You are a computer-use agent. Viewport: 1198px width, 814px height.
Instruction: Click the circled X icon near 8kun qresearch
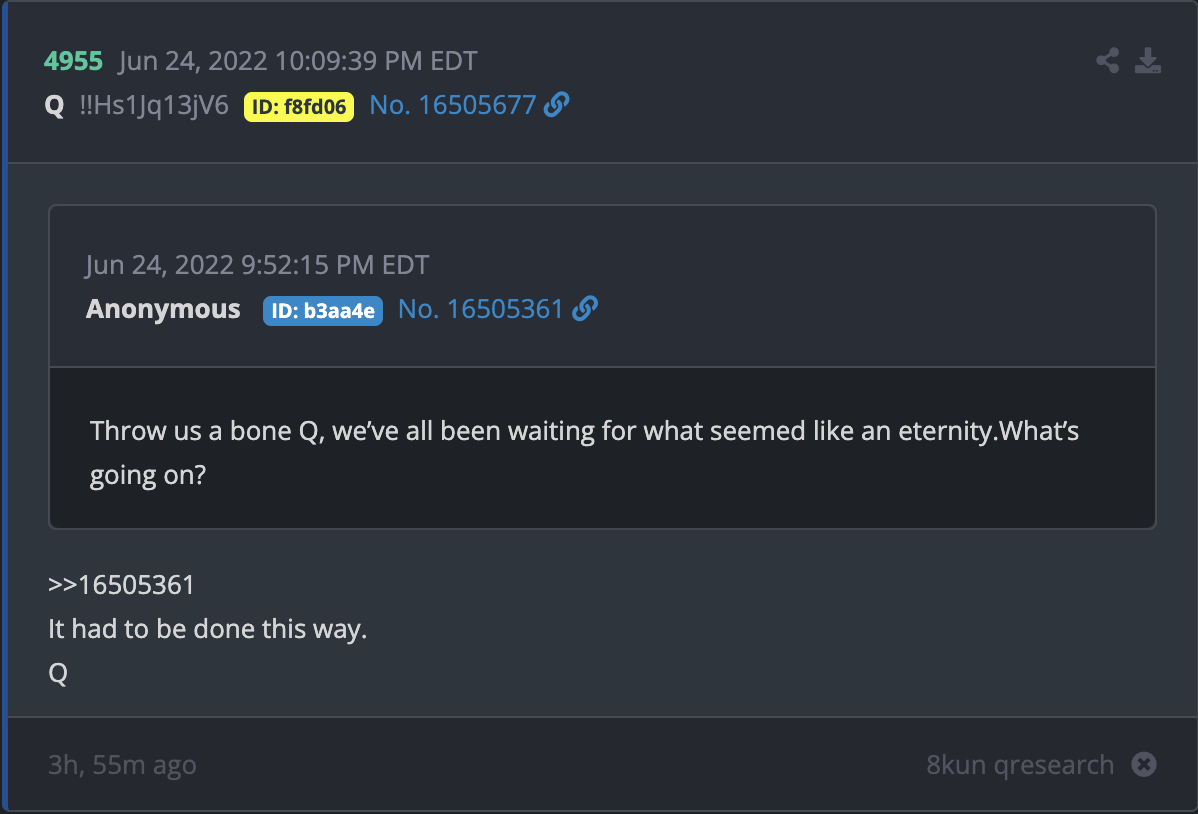(x=1144, y=764)
